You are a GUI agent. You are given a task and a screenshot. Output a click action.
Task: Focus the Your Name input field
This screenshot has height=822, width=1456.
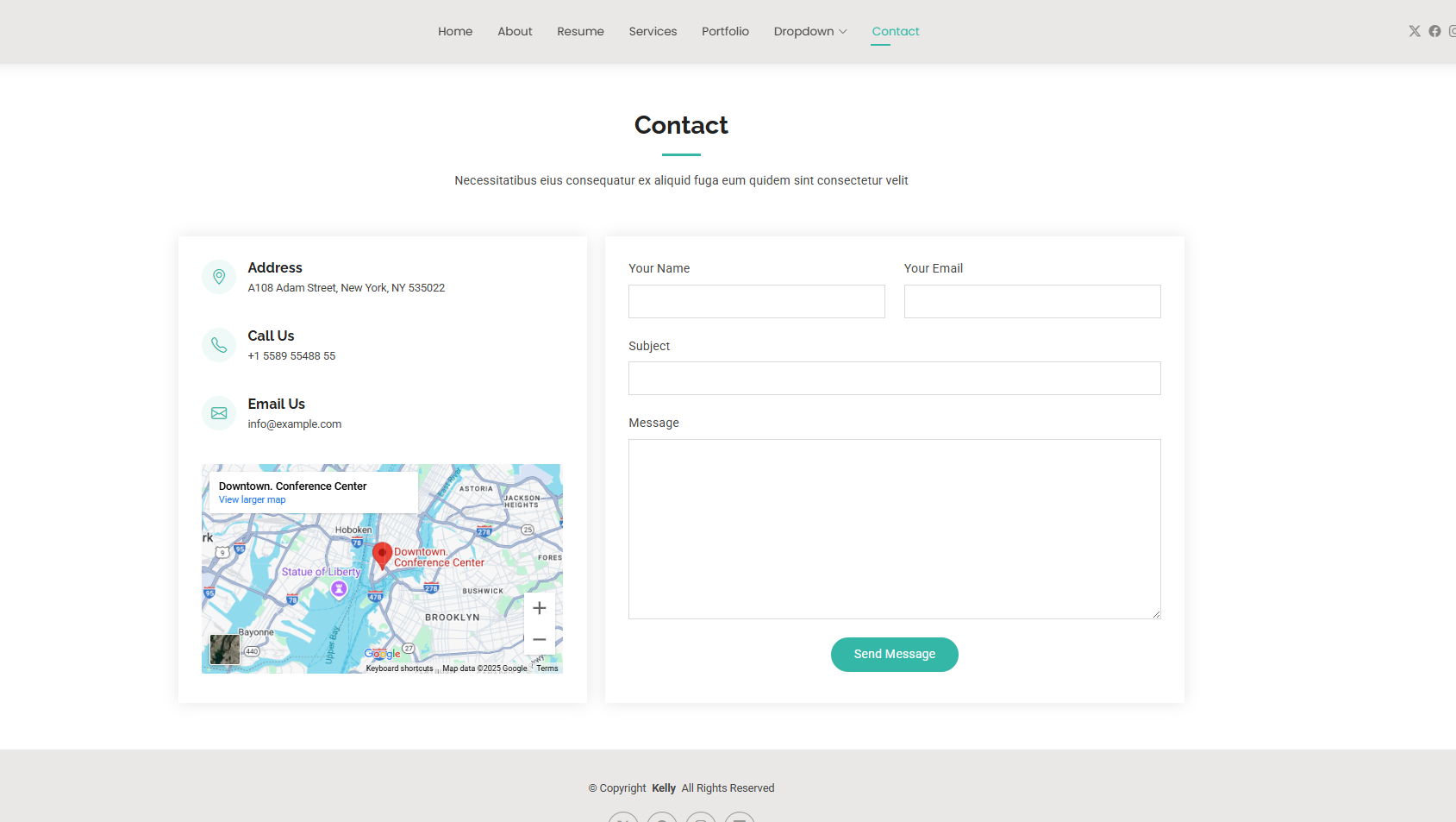pyautogui.click(x=756, y=302)
